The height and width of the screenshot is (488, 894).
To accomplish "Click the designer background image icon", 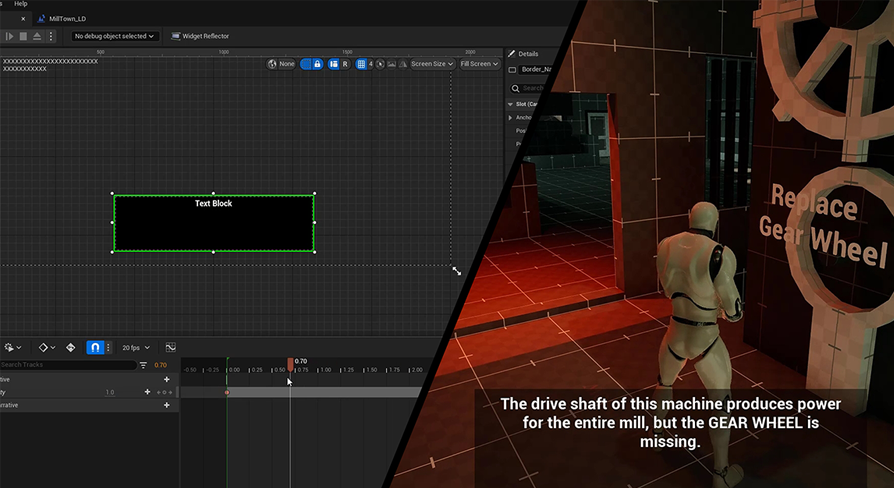I will pyautogui.click(x=392, y=64).
